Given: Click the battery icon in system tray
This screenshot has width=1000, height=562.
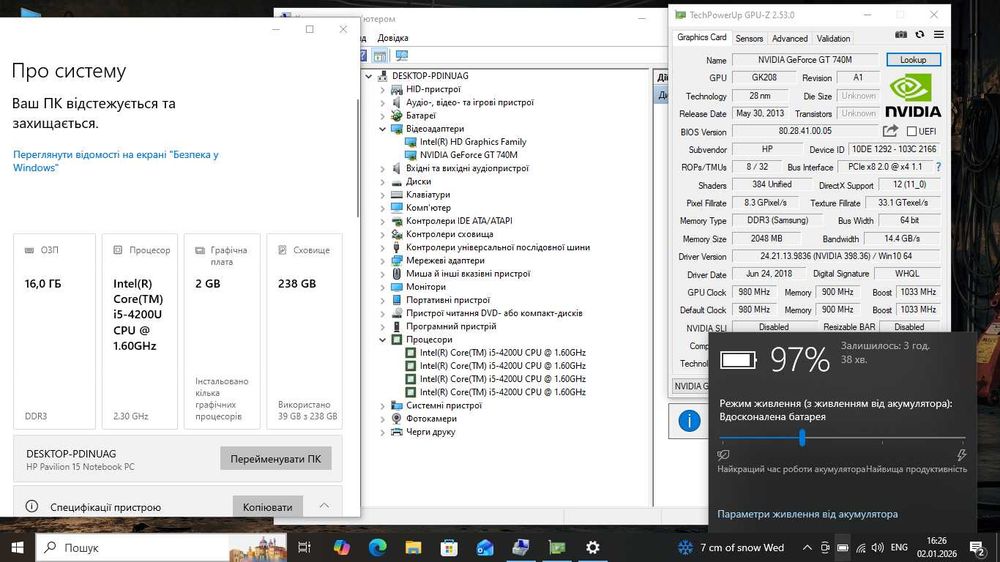Looking at the screenshot, I should coord(842,547).
